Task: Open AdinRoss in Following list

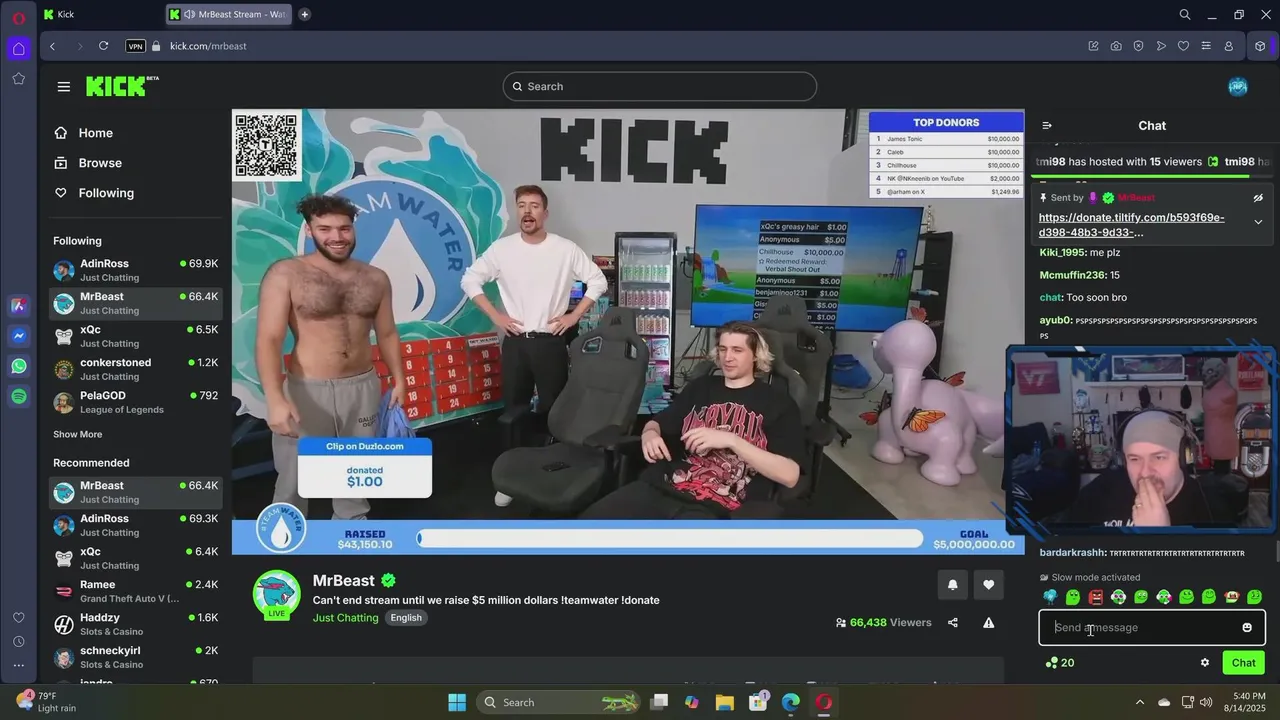Action: click(x=135, y=270)
